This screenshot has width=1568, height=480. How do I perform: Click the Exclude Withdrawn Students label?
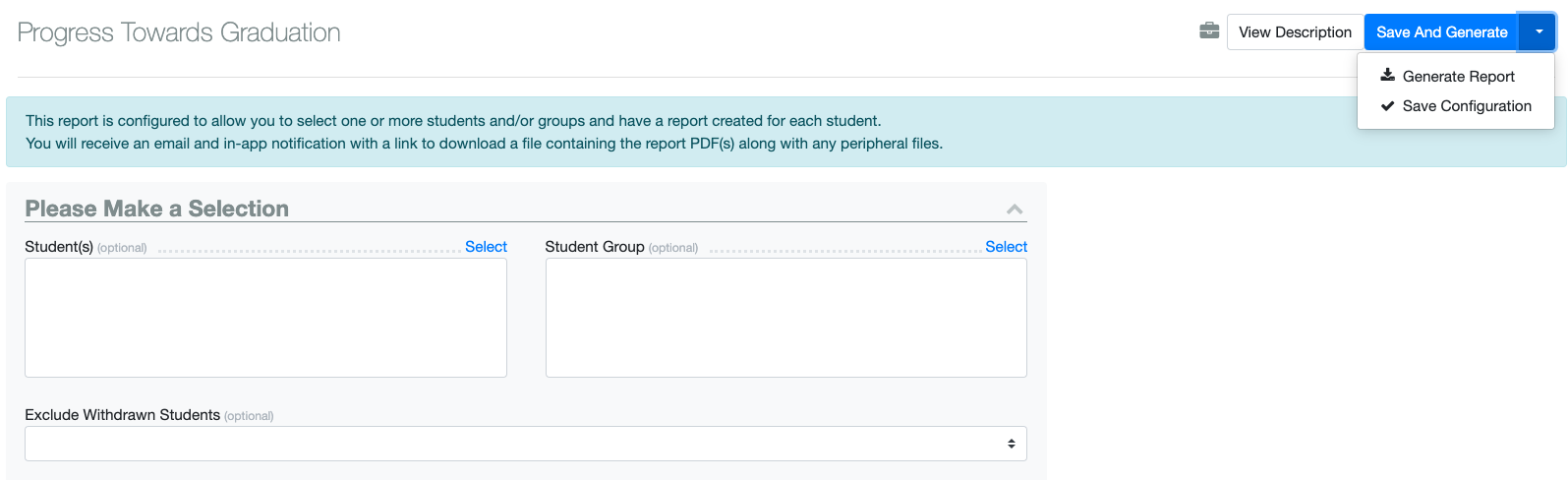pyautogui.click(x=122, y=415)
